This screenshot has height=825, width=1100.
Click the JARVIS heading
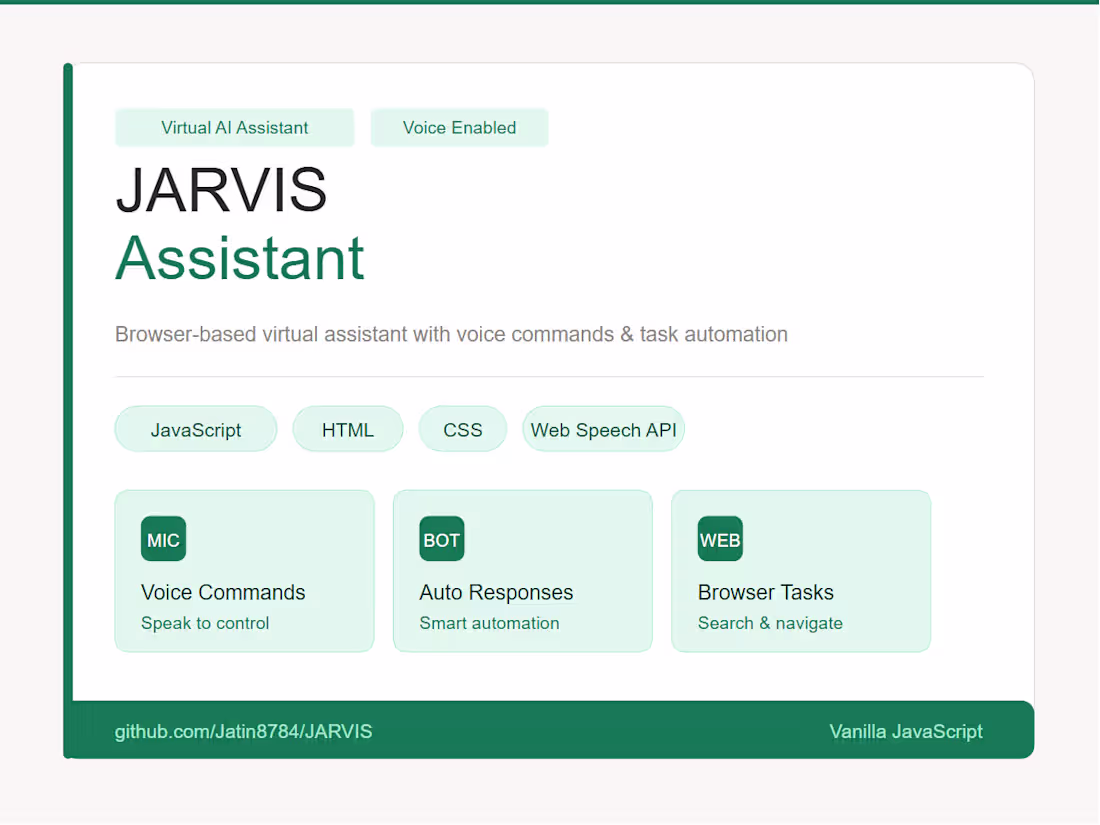point(222,190)
